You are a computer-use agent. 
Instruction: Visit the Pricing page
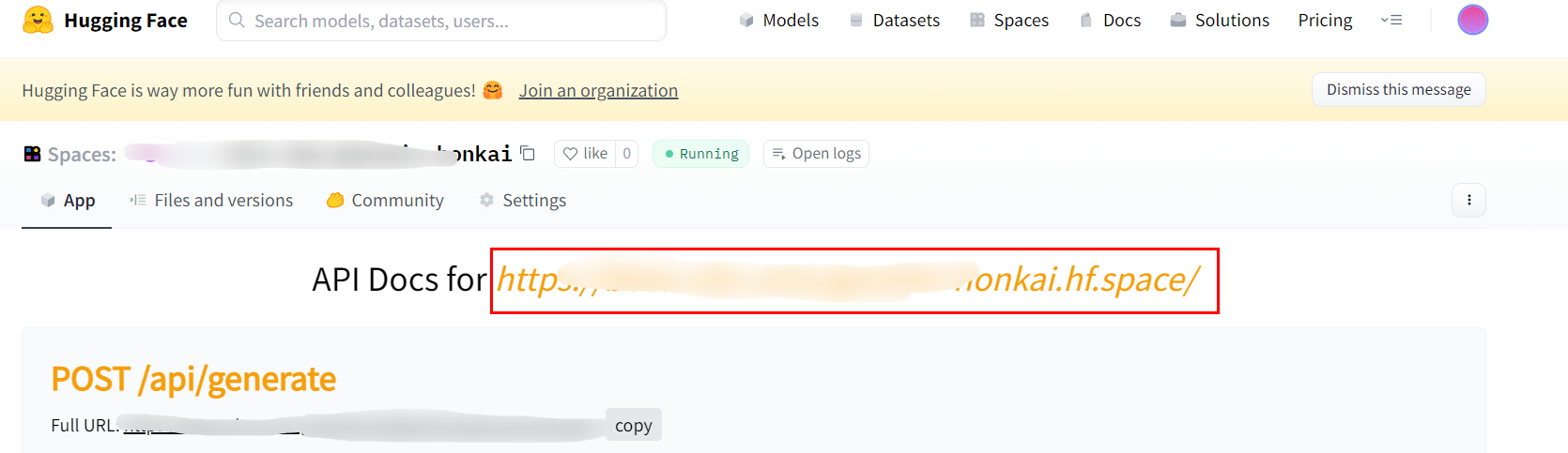(x=1325, y=21)
